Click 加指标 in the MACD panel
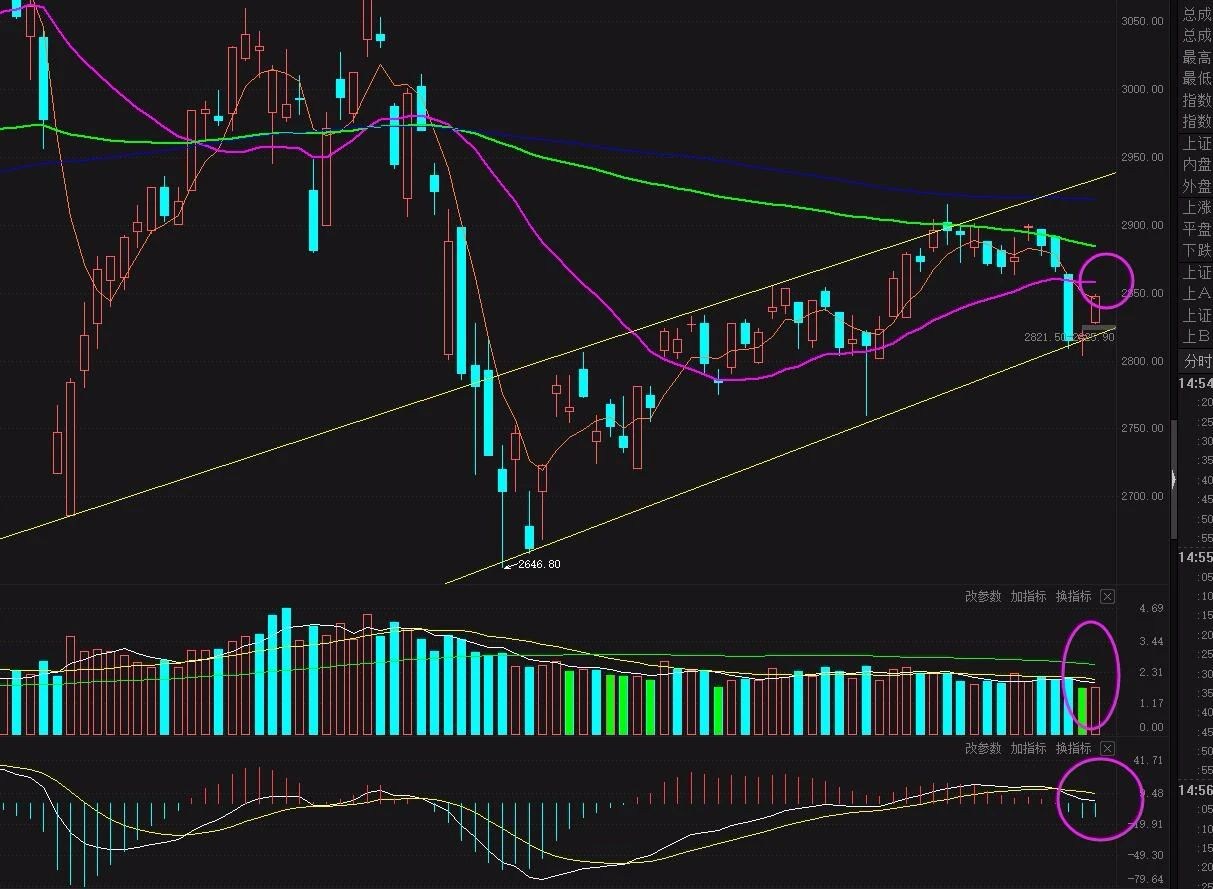This screenshot has height=889, width=1213. tap(1028, 749)
